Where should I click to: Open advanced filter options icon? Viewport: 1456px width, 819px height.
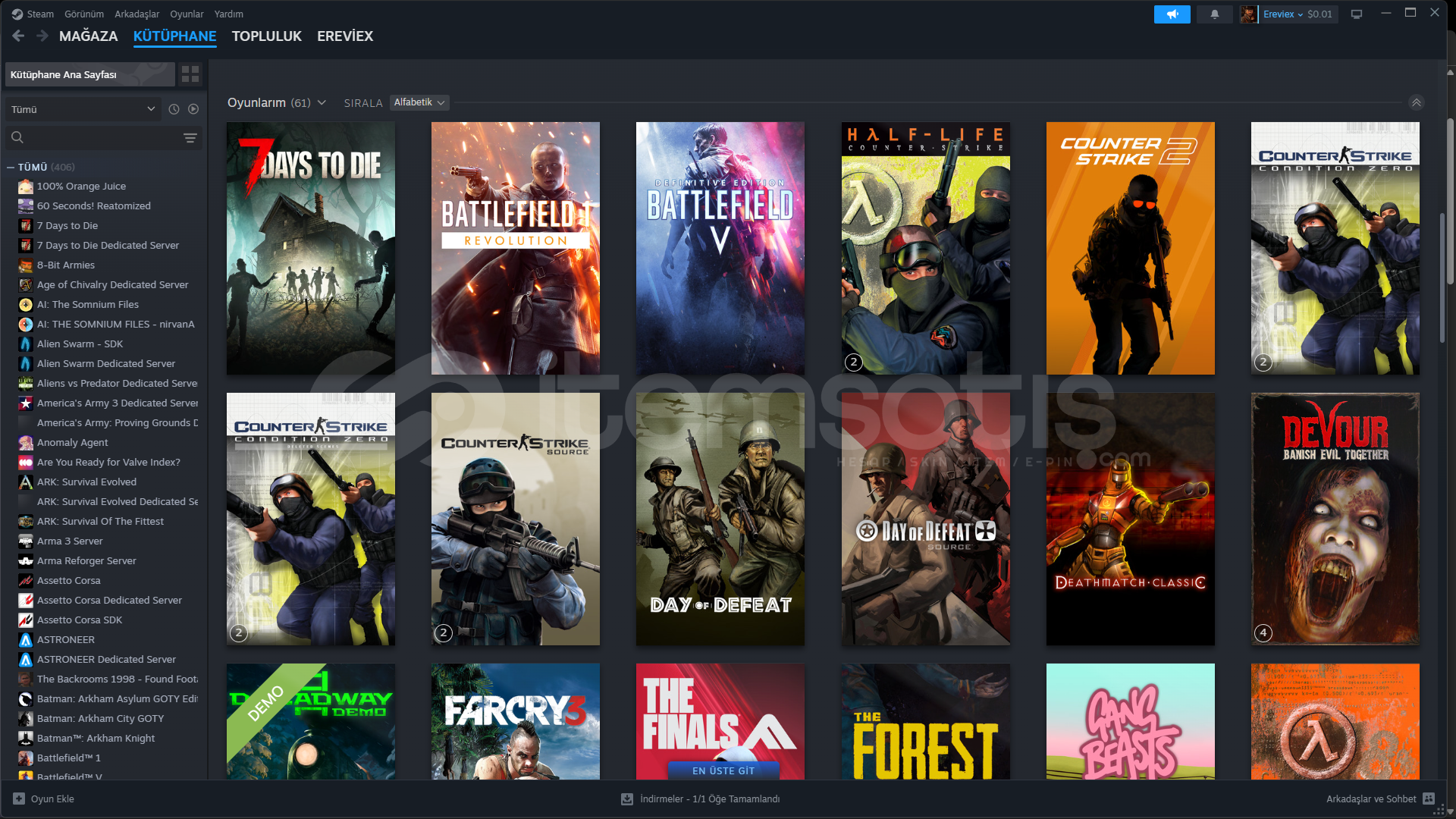click(x=190, y=137)
